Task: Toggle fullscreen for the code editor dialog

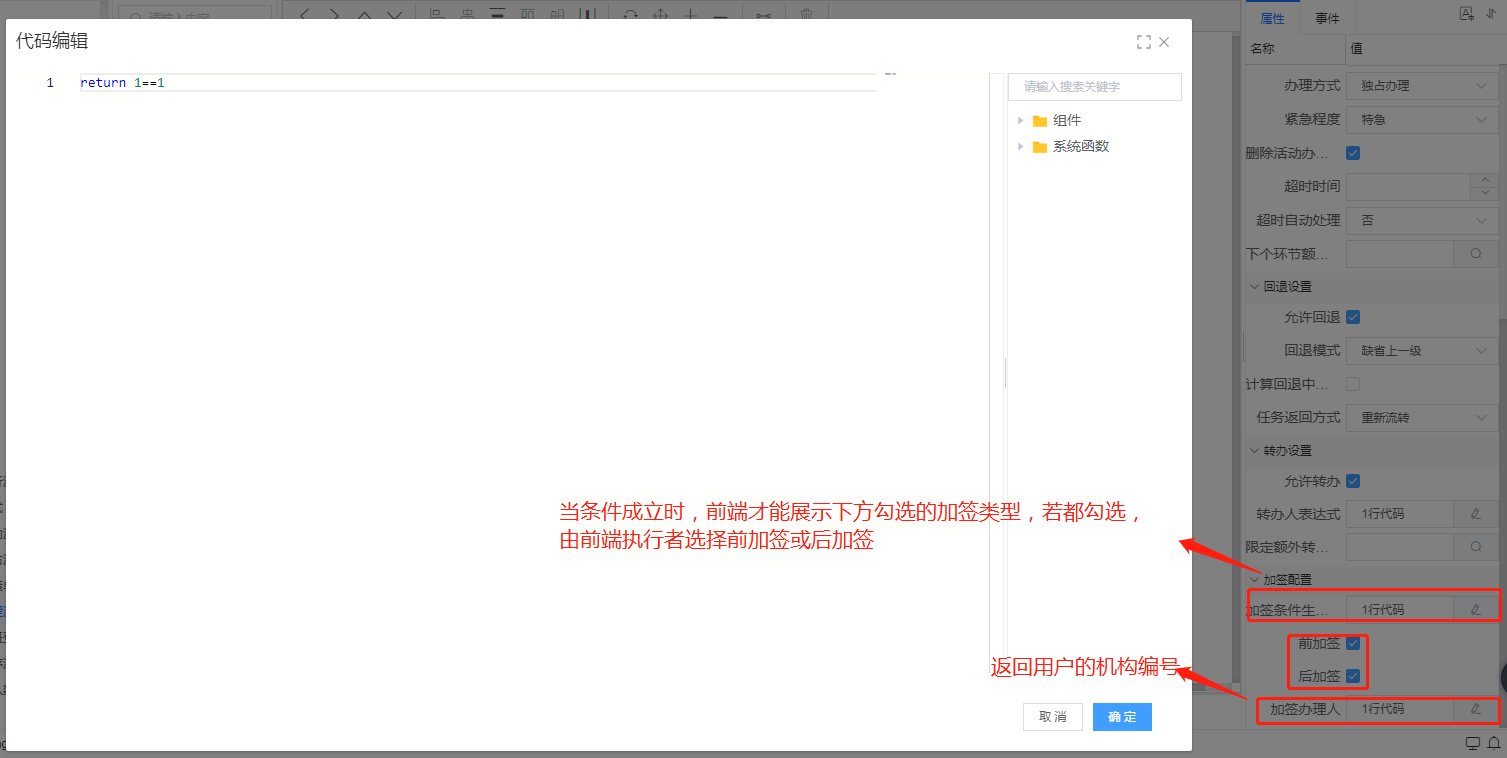Action: pos(1143,42)
